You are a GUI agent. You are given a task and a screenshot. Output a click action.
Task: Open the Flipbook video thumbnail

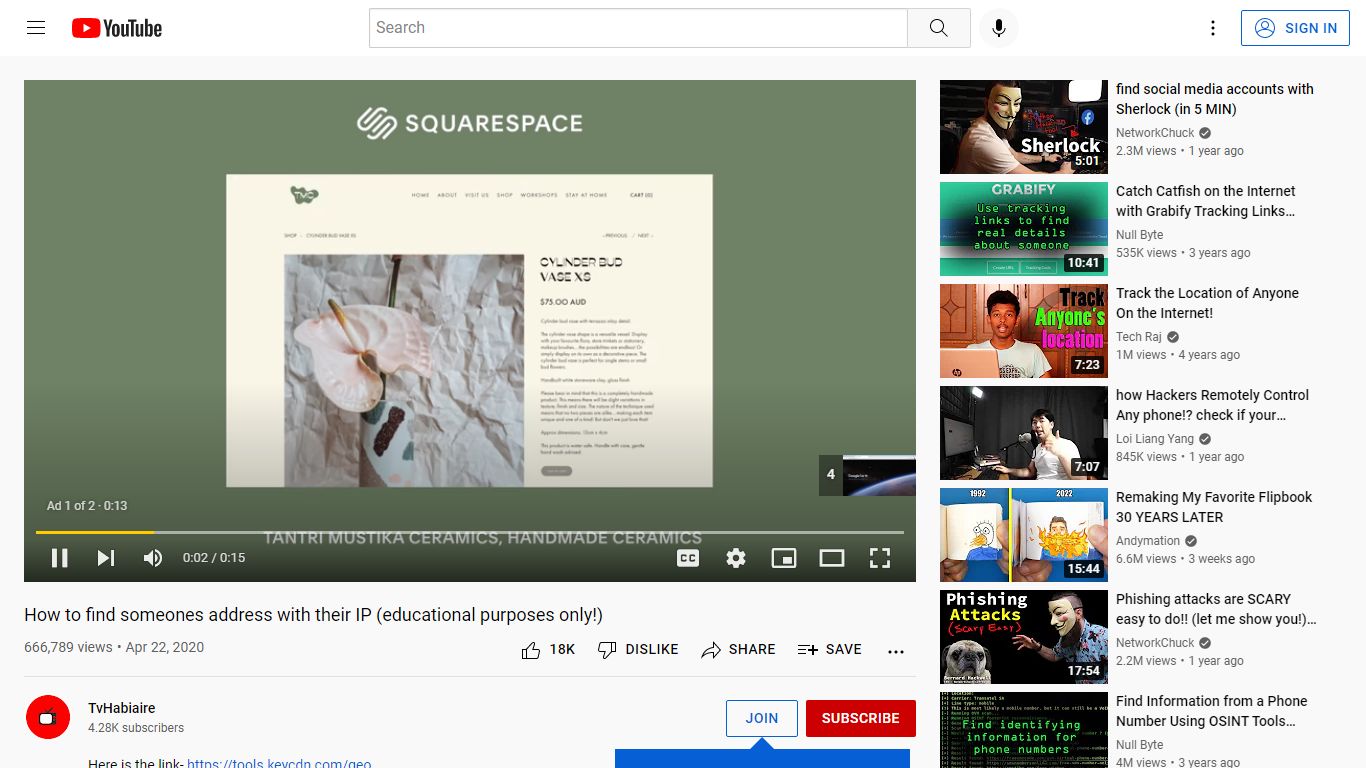click(x=1024, y=535)
